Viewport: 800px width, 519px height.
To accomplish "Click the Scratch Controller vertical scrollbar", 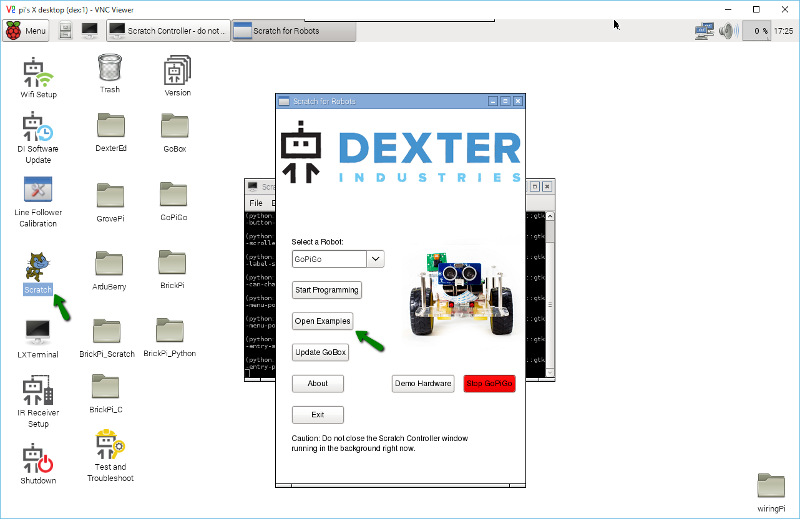I will point(550,296).
